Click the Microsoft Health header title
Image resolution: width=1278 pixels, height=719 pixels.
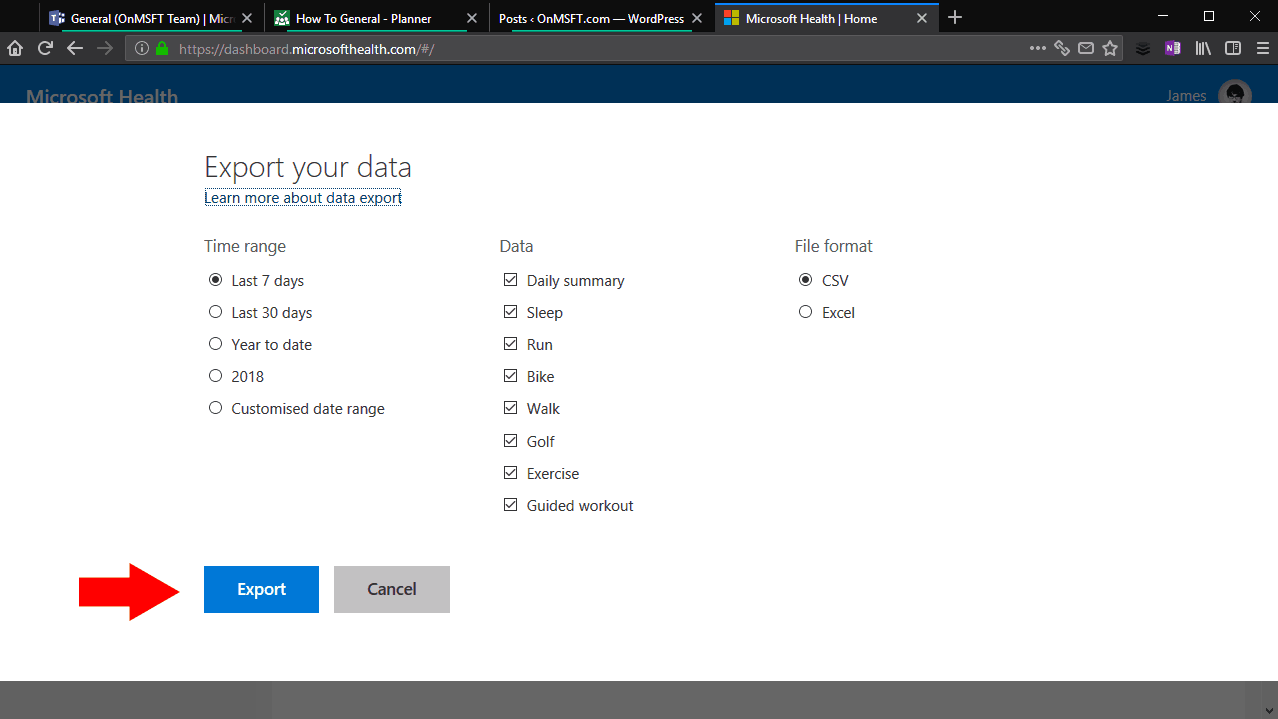click(102, 96)
